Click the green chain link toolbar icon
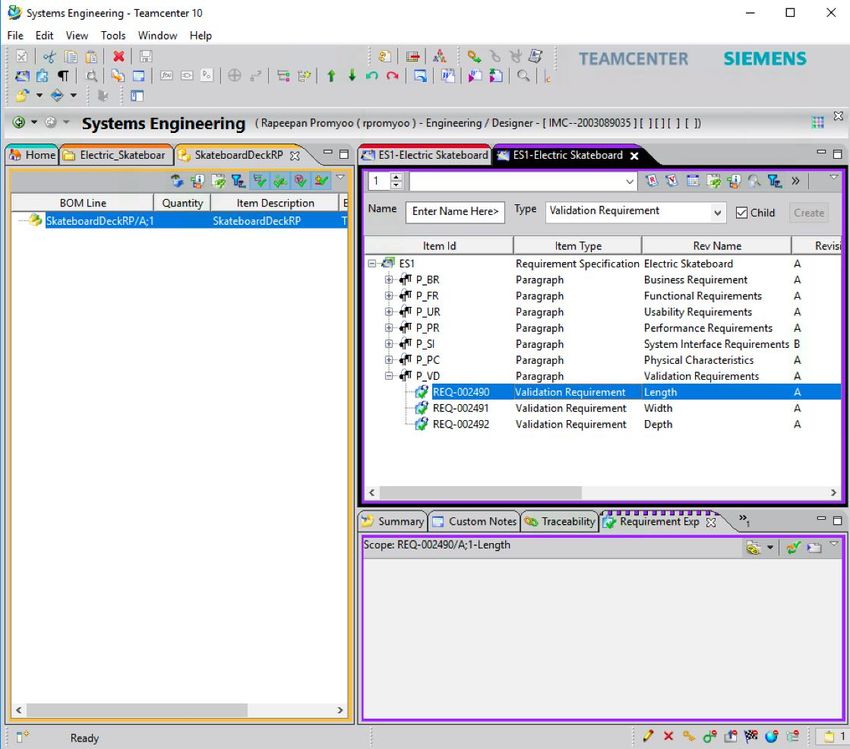The image size is (850, 749). point(474,56)
